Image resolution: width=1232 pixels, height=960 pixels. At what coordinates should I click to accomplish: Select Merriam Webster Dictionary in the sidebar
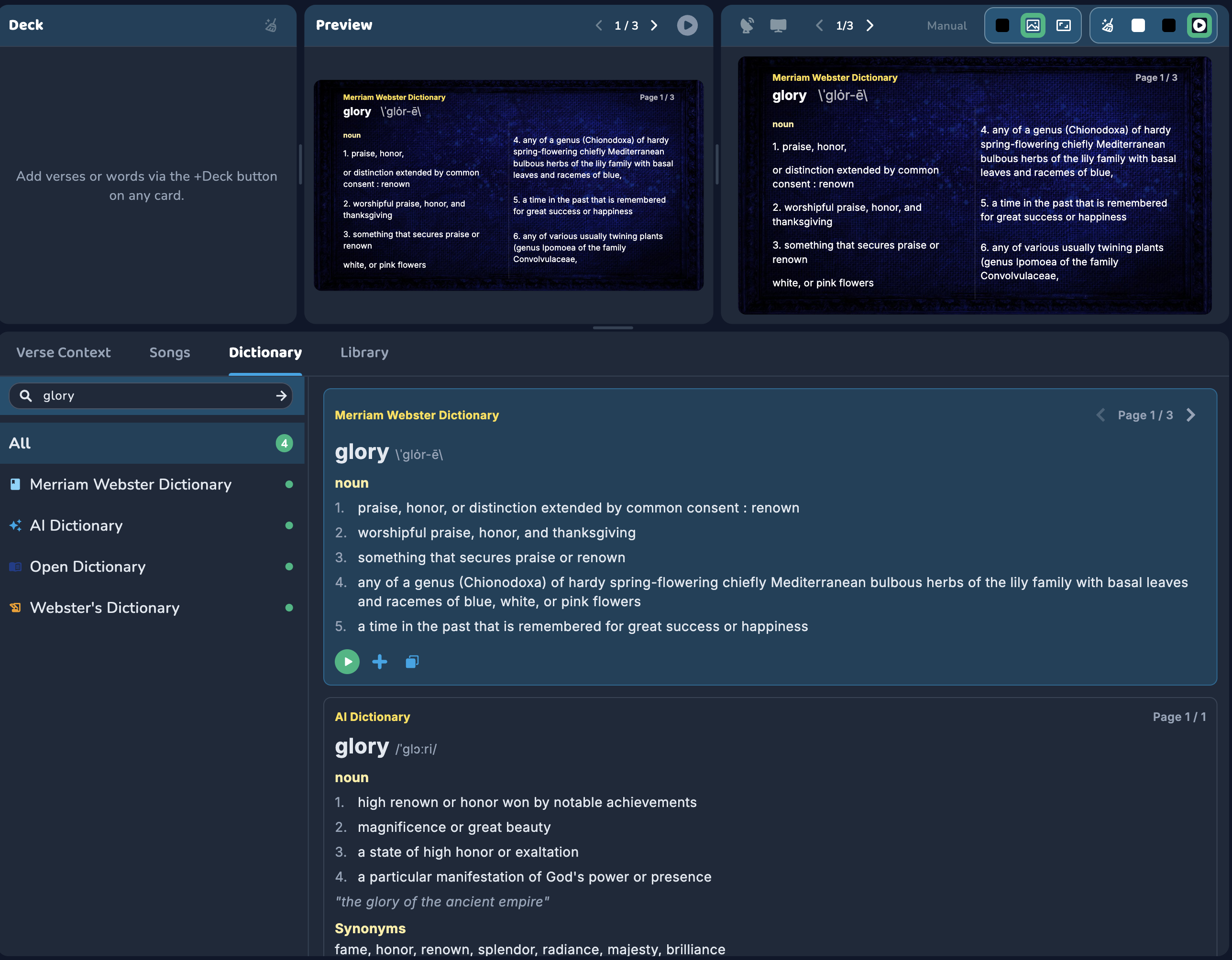tap(152, 484)
